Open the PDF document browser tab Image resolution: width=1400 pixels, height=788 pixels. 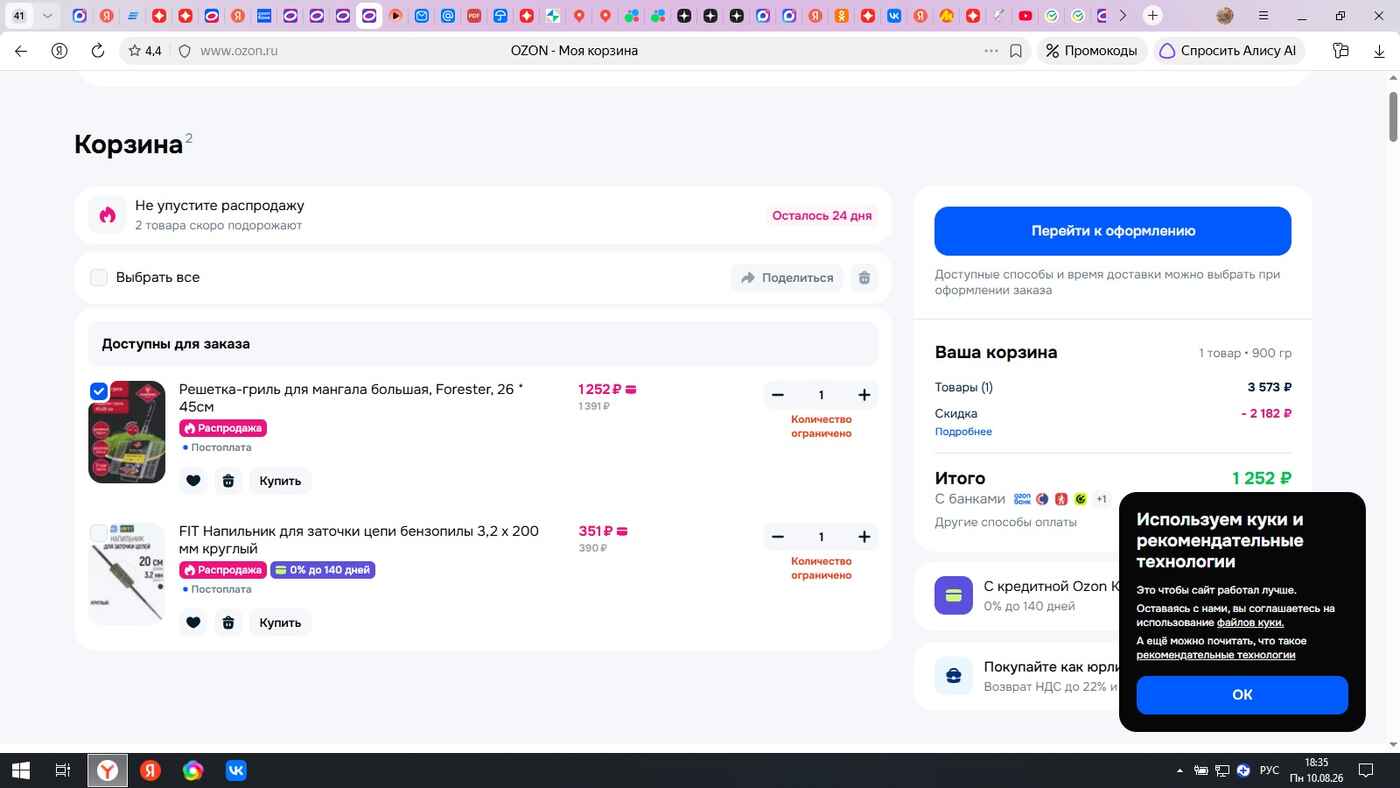[474, 16]
